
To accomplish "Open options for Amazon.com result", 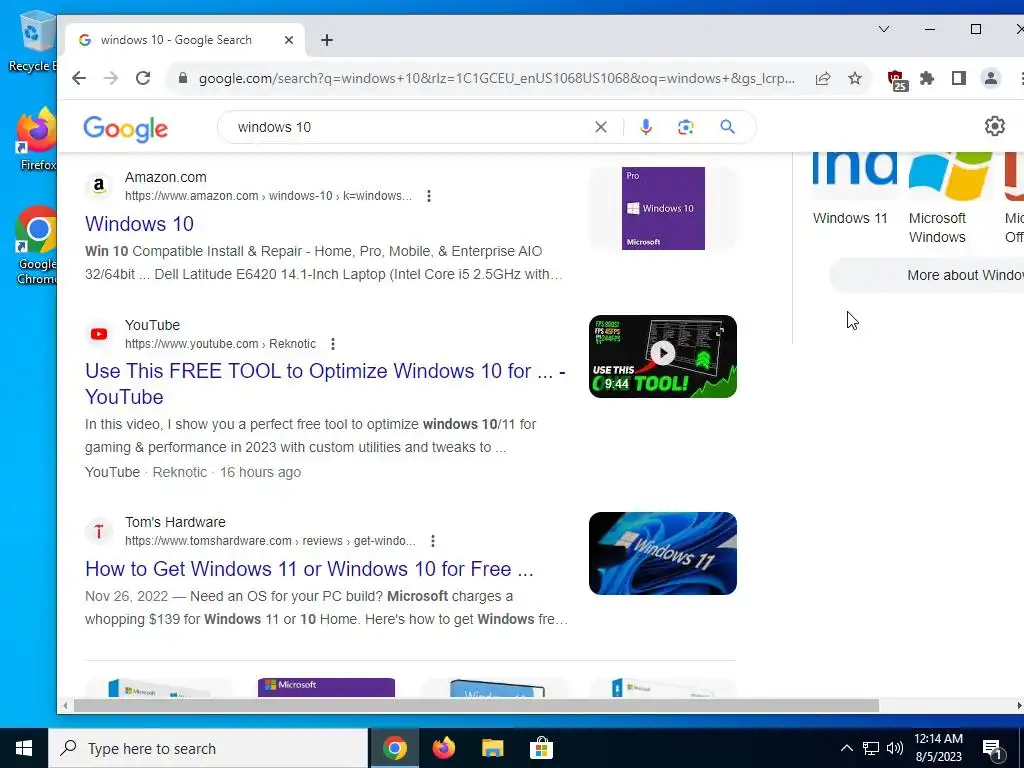I will tap(428, 196).
